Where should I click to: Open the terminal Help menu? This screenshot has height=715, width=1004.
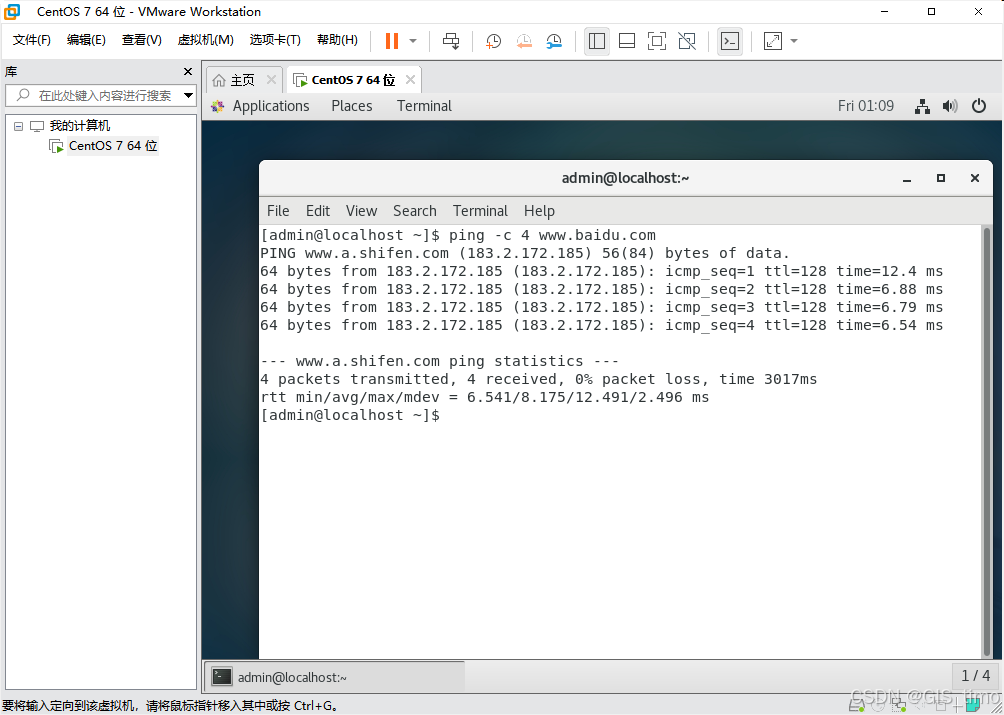(x=539, y=211)
